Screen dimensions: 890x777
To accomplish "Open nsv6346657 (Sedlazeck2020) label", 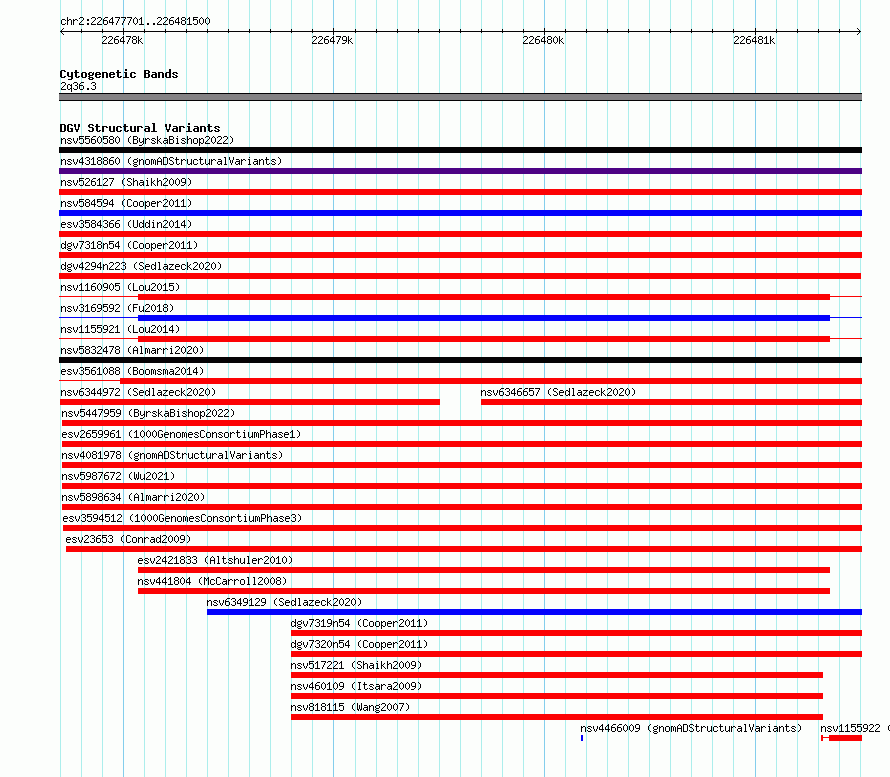I will point(558,392).
